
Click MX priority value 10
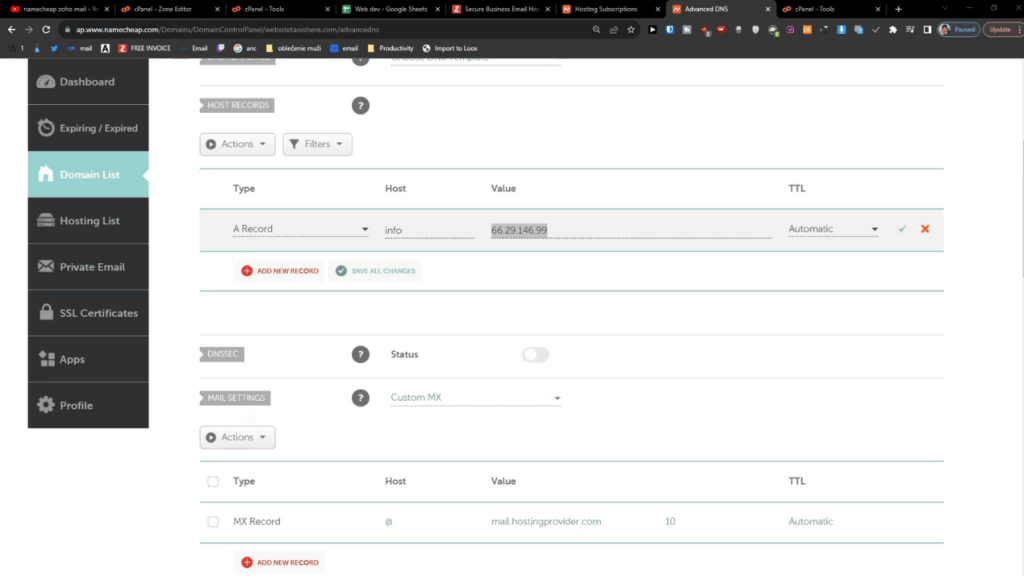point(670,521)
